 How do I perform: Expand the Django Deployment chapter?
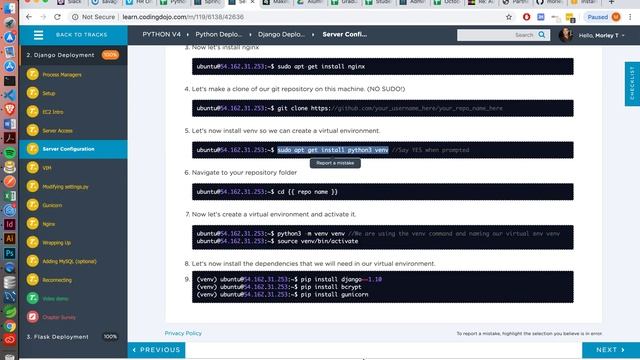(73, 55)
